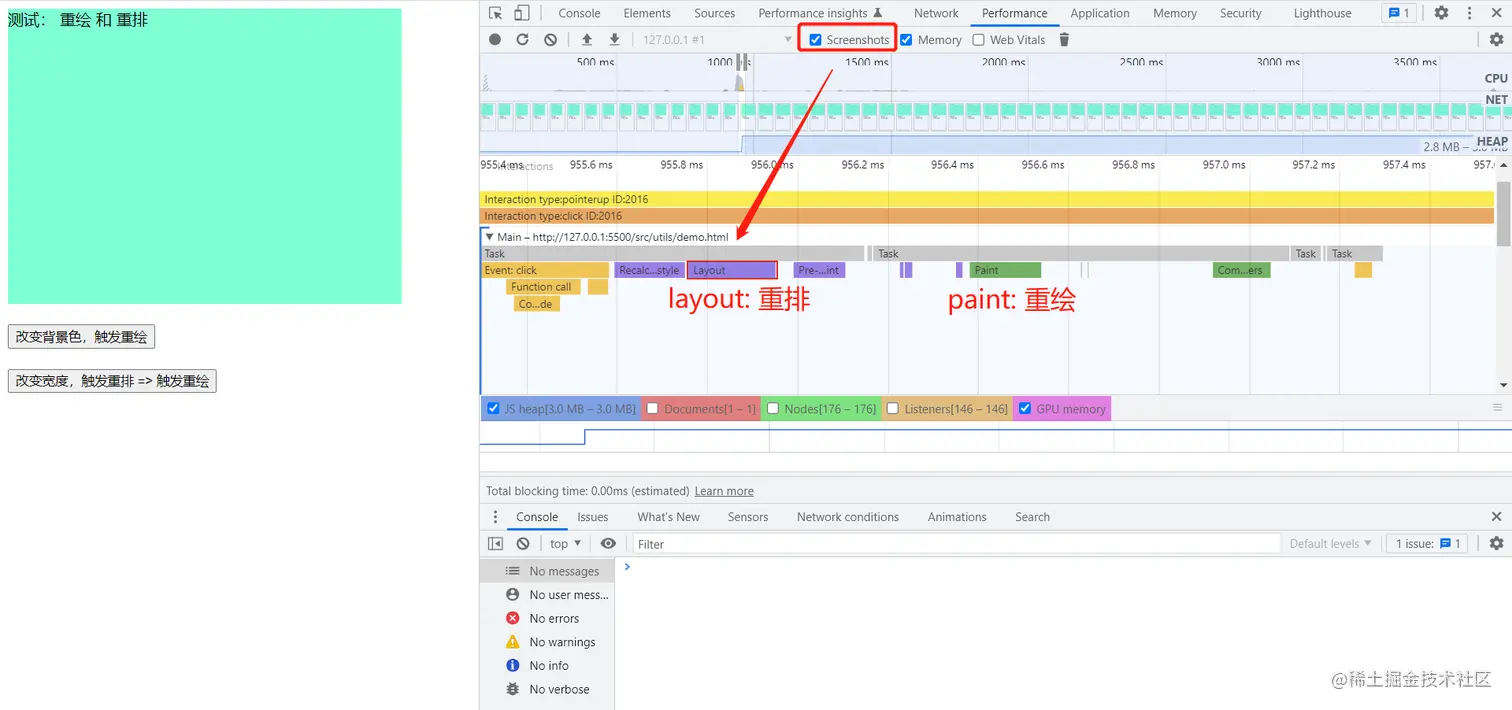
Task: Open the Memory tab
Action: [x=1175, y=13]
